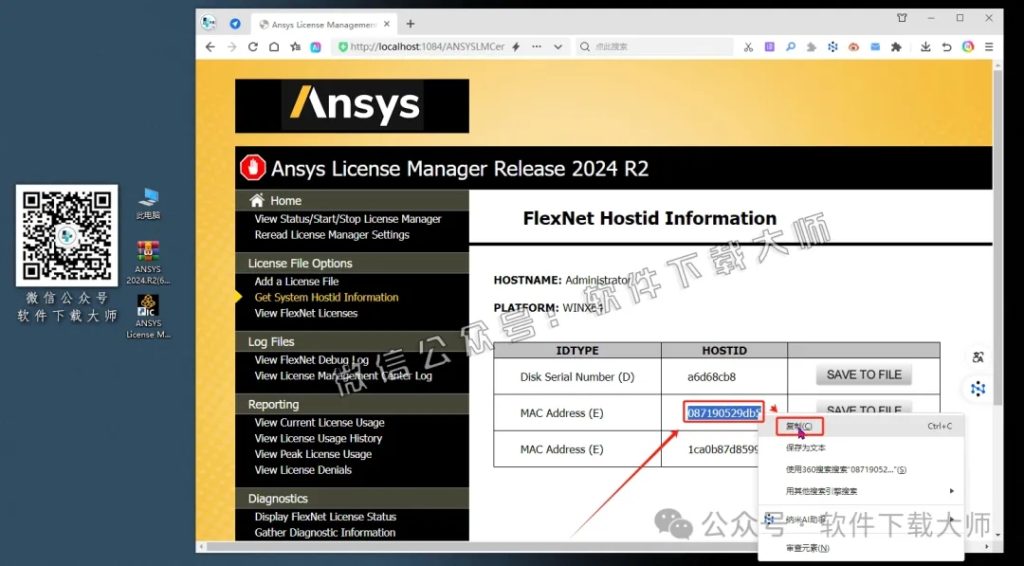Open View FlexNet Debug Log
Image resolution: width=1024 pixels, height=566 pixels.
pyautogui.click(x=312, y=360)
